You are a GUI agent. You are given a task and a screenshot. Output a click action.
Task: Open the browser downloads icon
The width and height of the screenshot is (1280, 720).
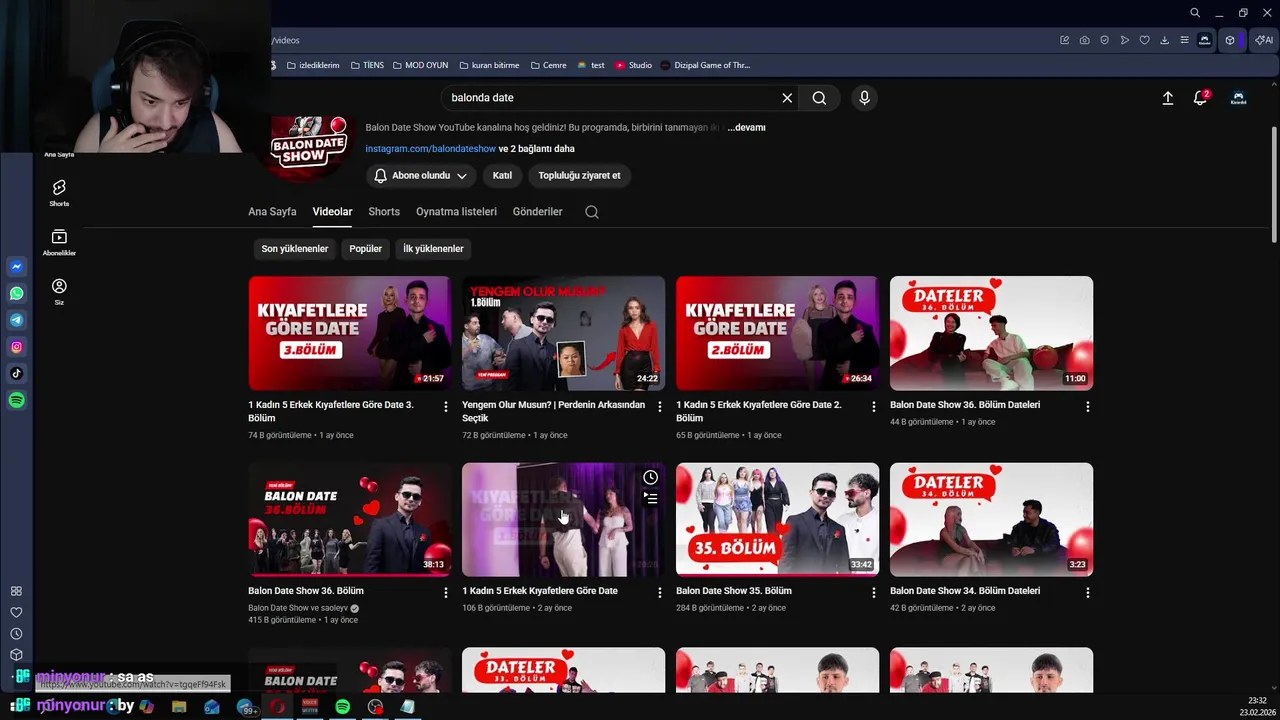(x=1164, y=40)
